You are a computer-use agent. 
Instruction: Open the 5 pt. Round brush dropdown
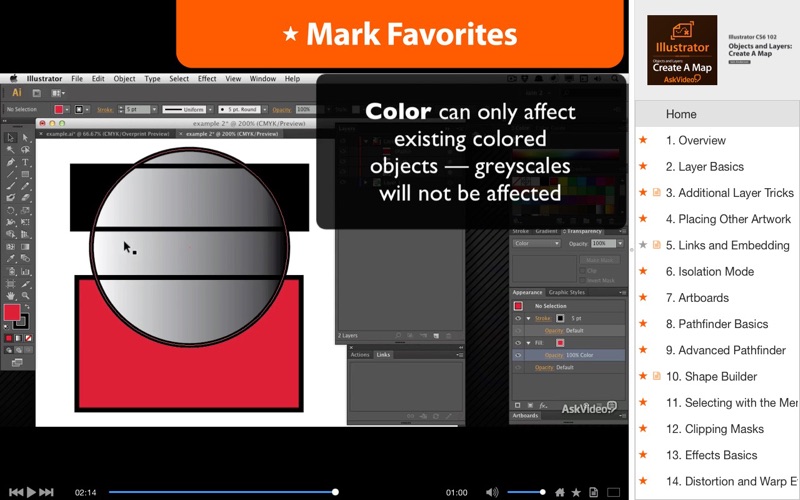pyautogui.click(x=265, y=109)
